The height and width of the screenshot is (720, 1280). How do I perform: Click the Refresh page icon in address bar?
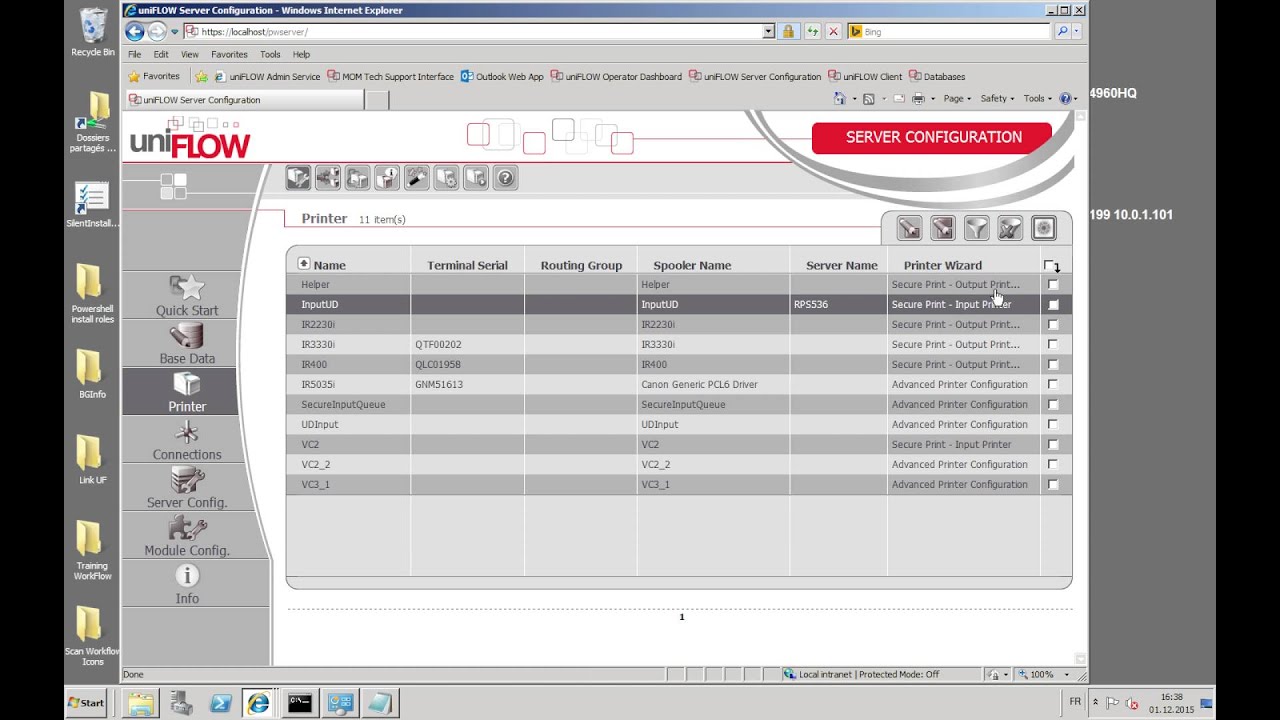pyautogui.click(x=812, y=32)
